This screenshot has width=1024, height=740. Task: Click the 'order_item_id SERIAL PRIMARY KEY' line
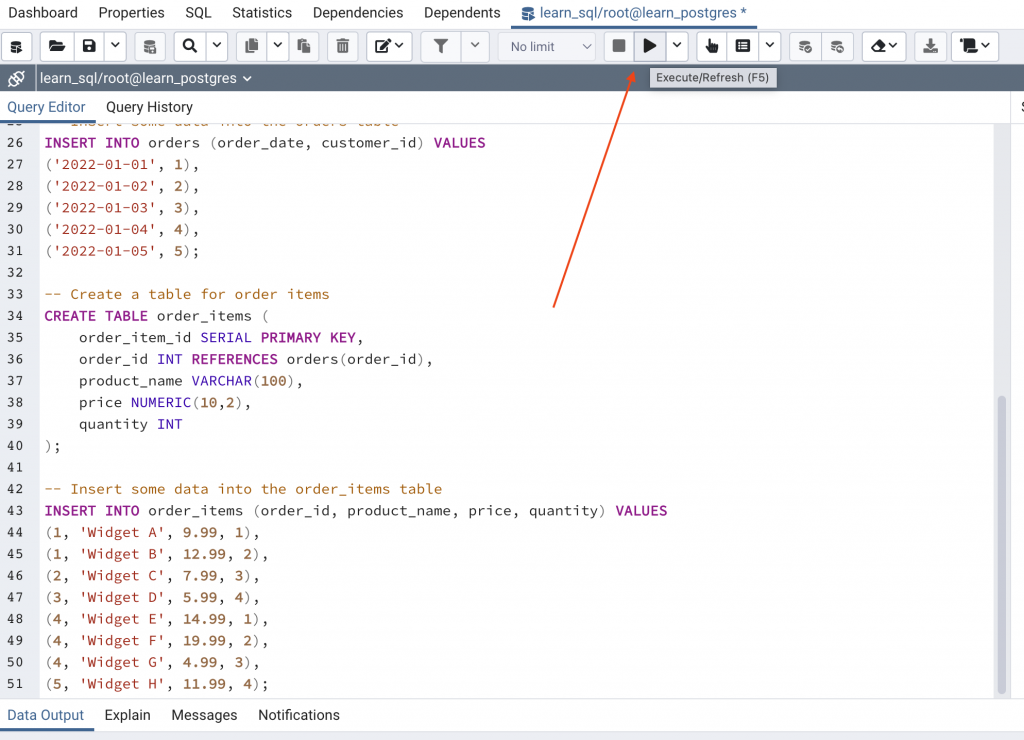221,338
